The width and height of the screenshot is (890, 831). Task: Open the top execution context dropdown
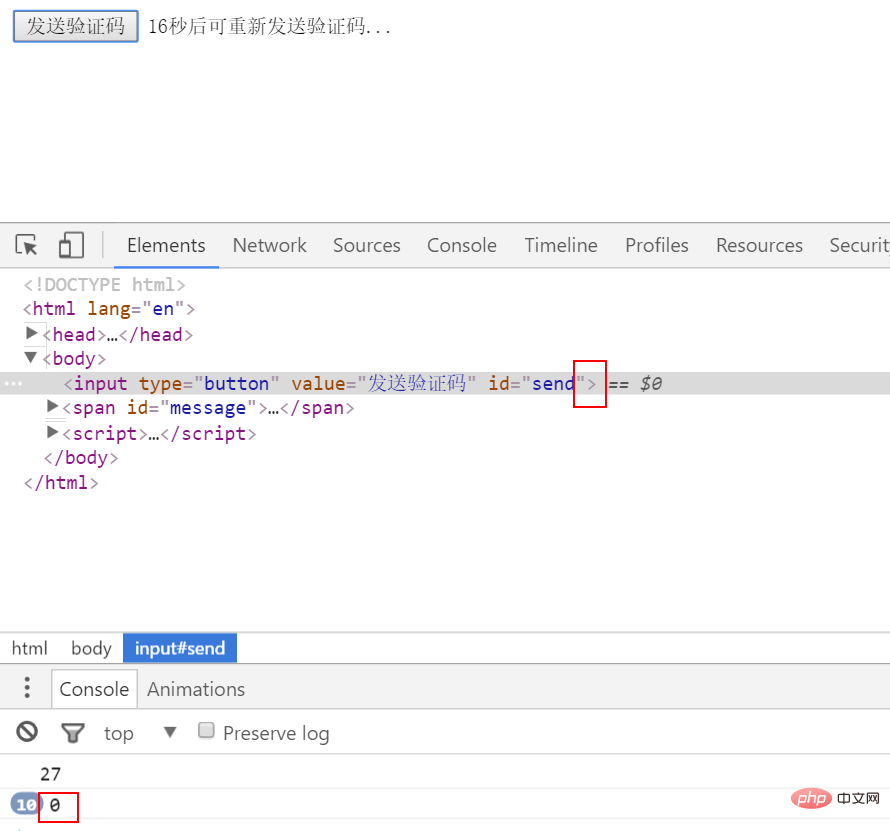(x=140, y=733)
